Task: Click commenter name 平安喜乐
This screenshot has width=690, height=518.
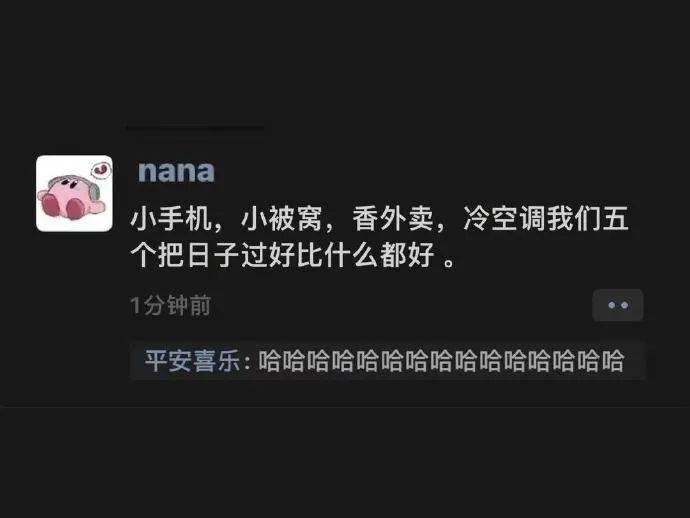Action: tap(193, 361)
